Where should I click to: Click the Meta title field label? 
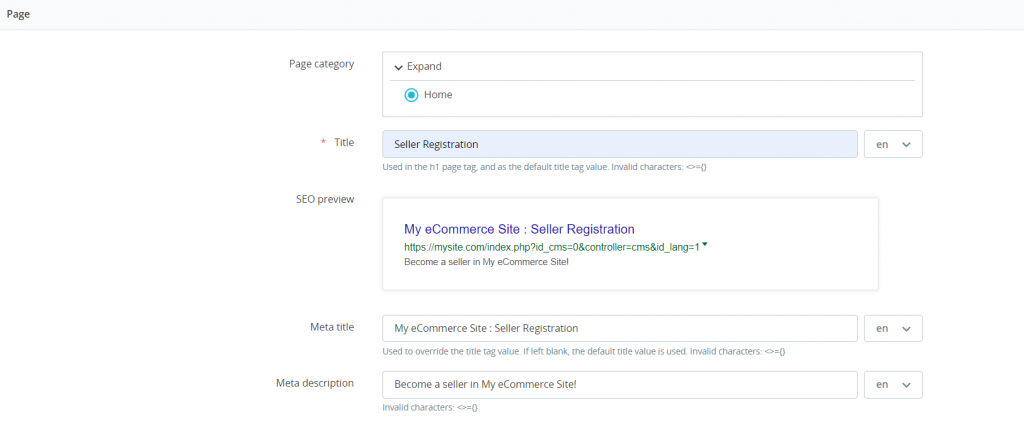coord(331,327)
